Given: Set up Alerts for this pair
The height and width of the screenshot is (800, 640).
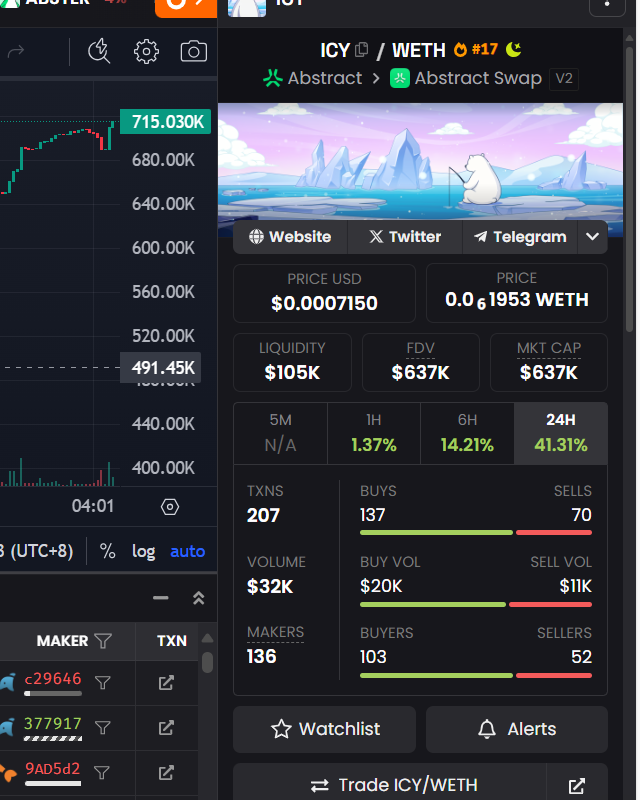Looking at the screenshot, I should click(516, 729).
